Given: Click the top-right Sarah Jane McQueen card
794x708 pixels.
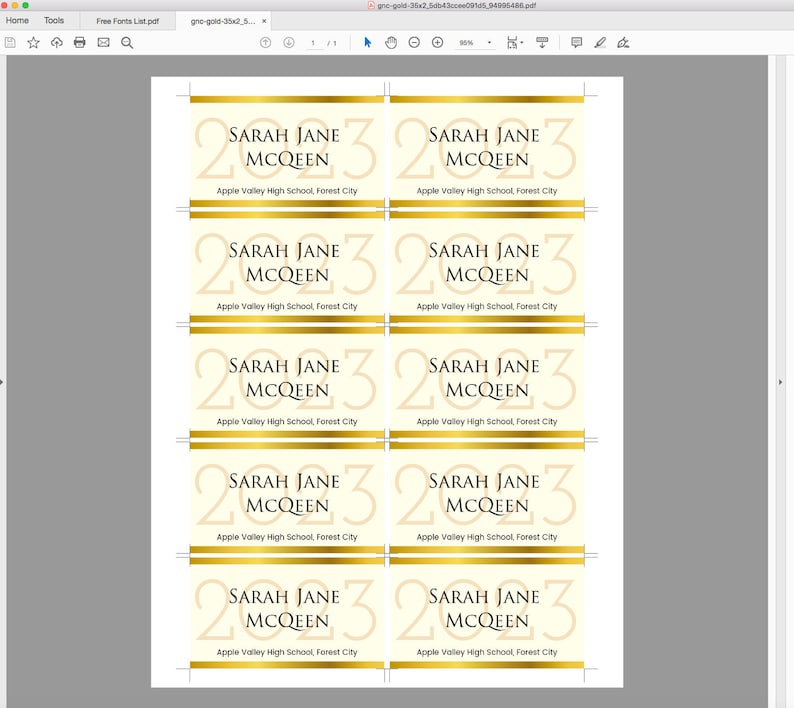Looking at the screenshot, I should coord(487,151).
